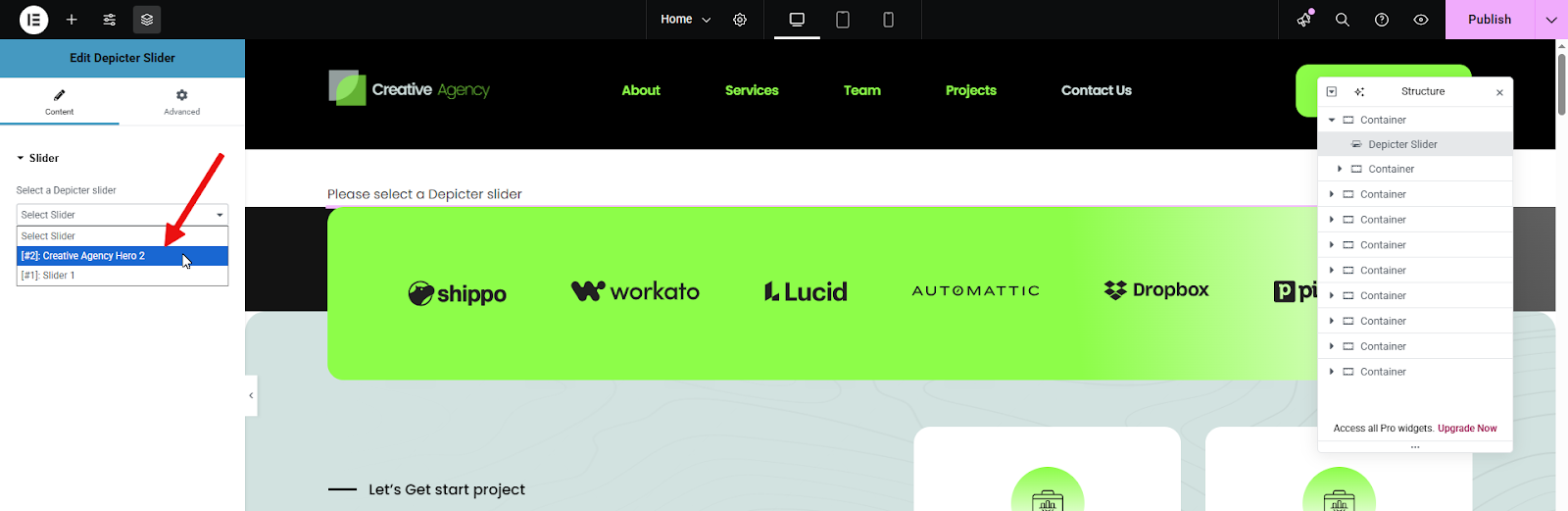Click the About nav link

[641, 90]
